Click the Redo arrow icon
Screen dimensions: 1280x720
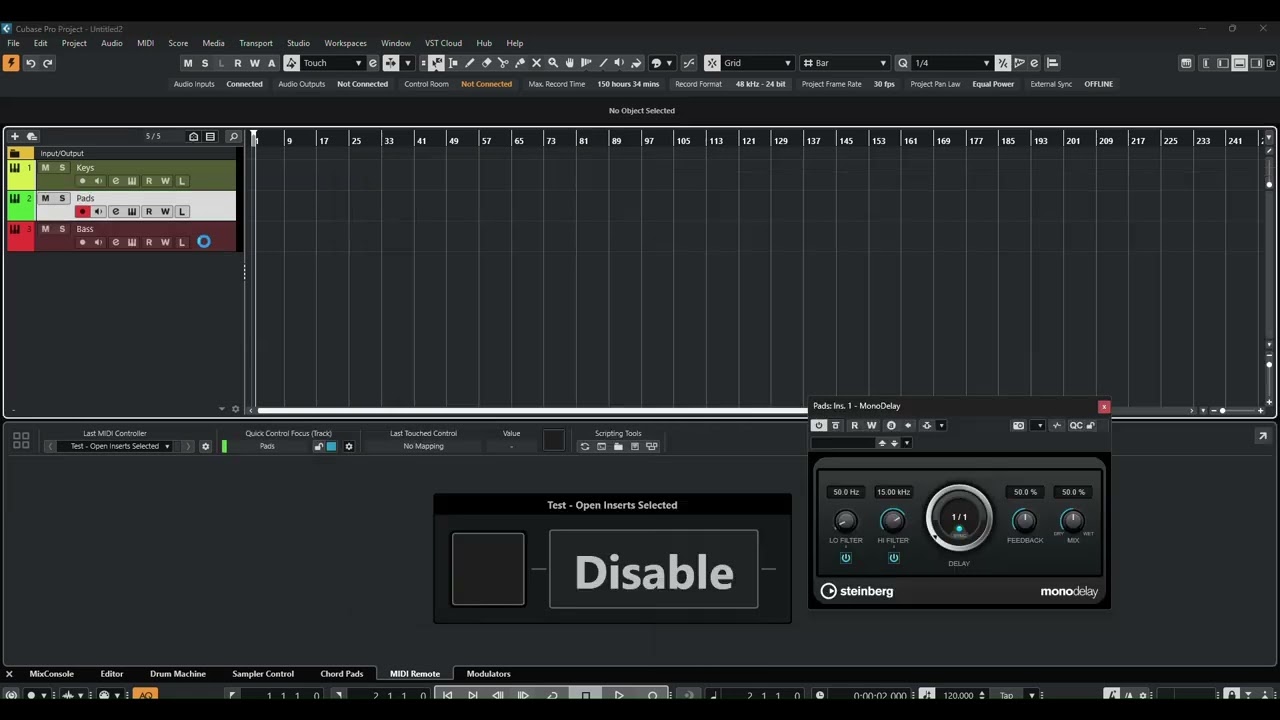pos(47,63)
